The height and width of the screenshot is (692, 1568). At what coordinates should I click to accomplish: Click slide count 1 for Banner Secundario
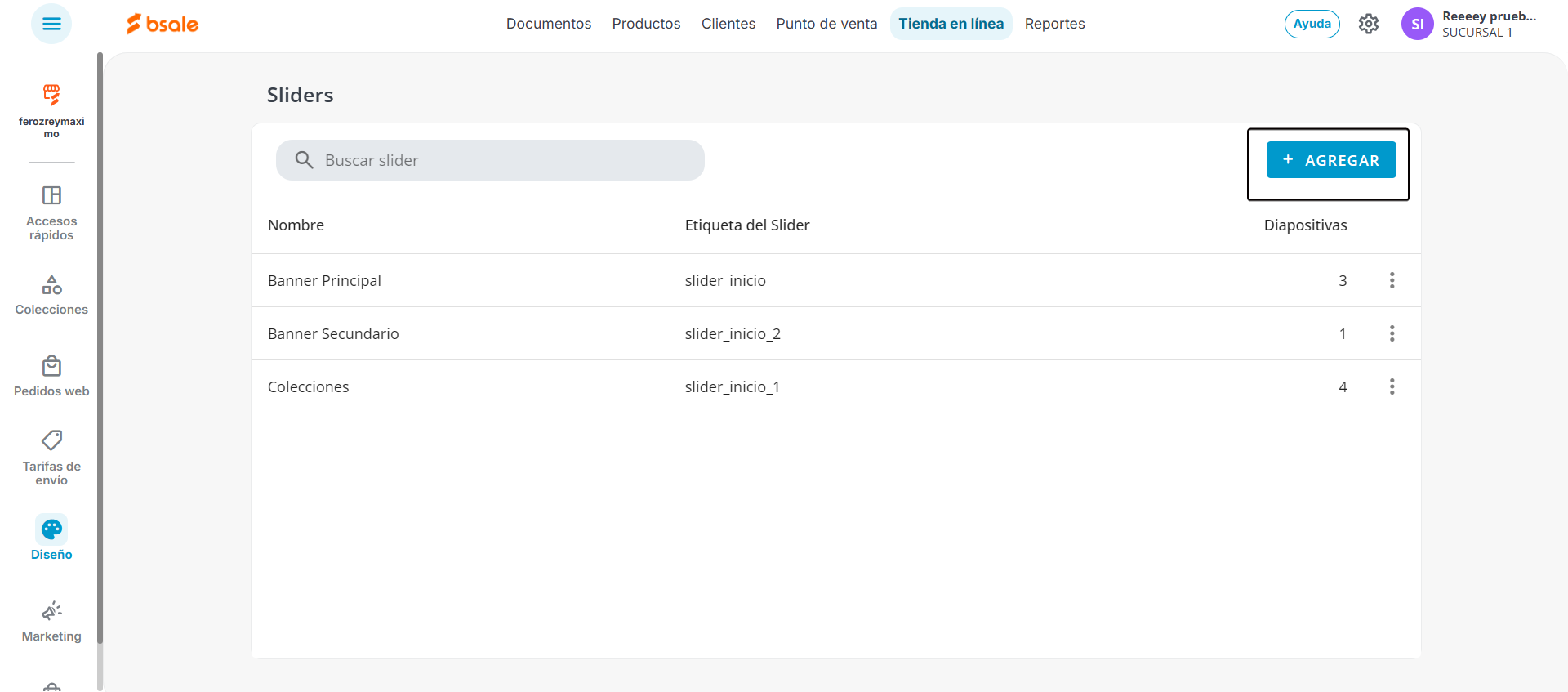pos(1343,333)
